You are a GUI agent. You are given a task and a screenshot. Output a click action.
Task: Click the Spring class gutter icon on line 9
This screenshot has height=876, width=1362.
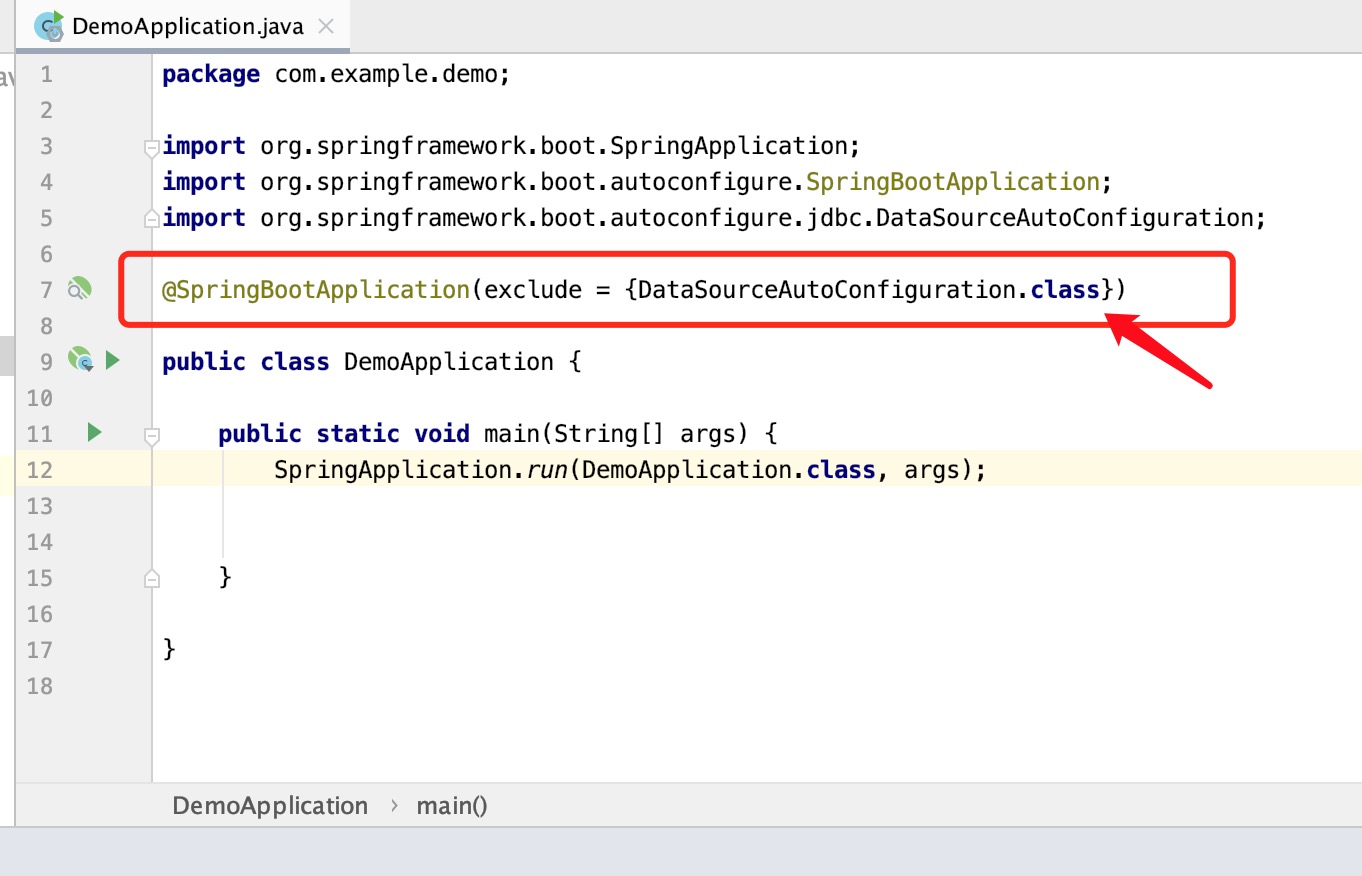pos(80,359)
